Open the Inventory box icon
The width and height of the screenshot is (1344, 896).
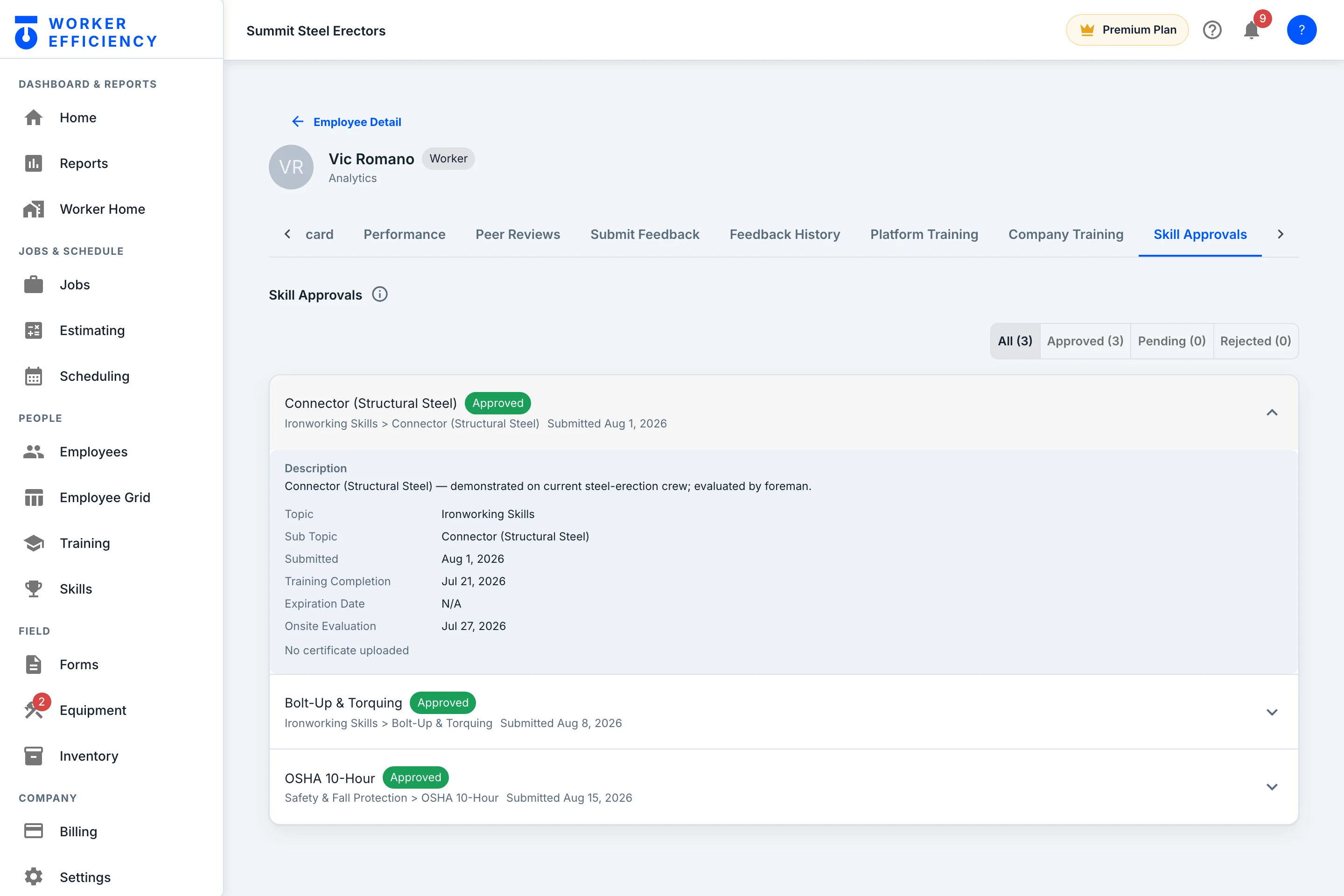coord(33,756)
